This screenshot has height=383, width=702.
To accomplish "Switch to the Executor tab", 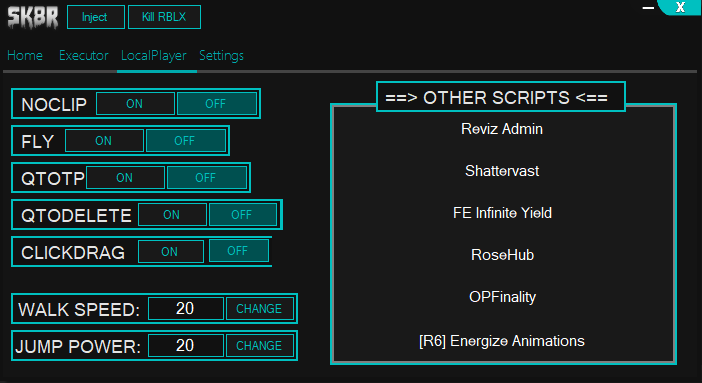I will click(84, 56).
